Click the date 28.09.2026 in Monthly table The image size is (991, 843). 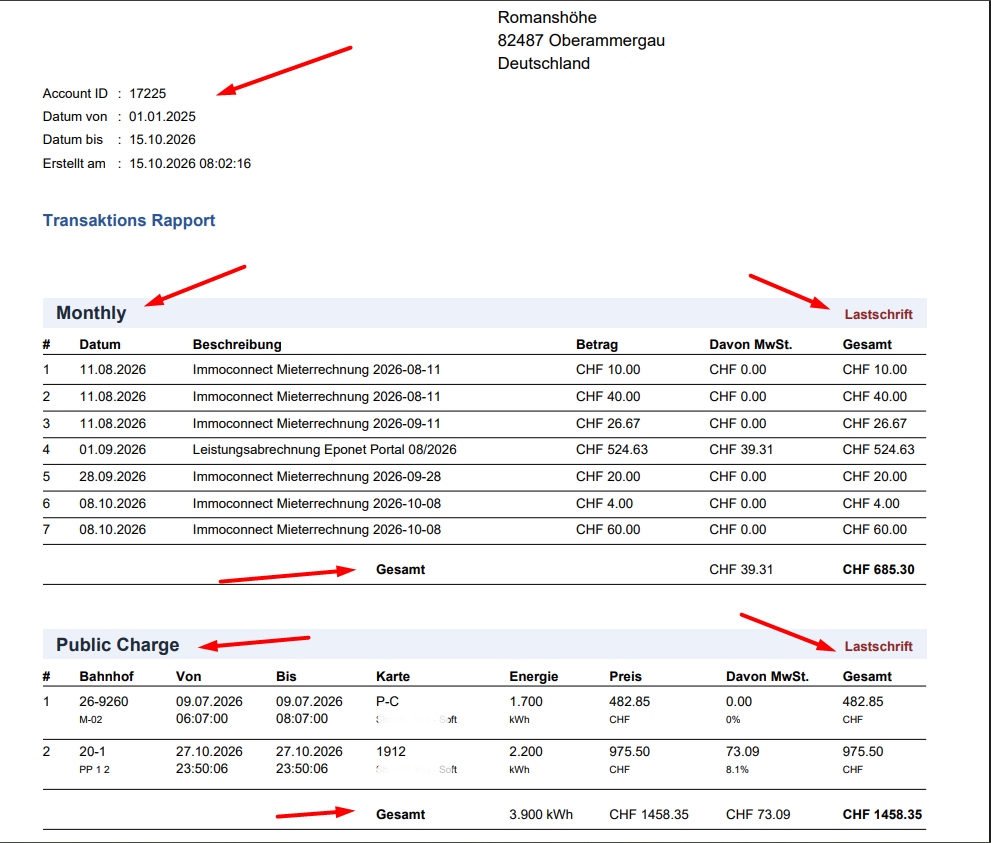tap(112, 476)
